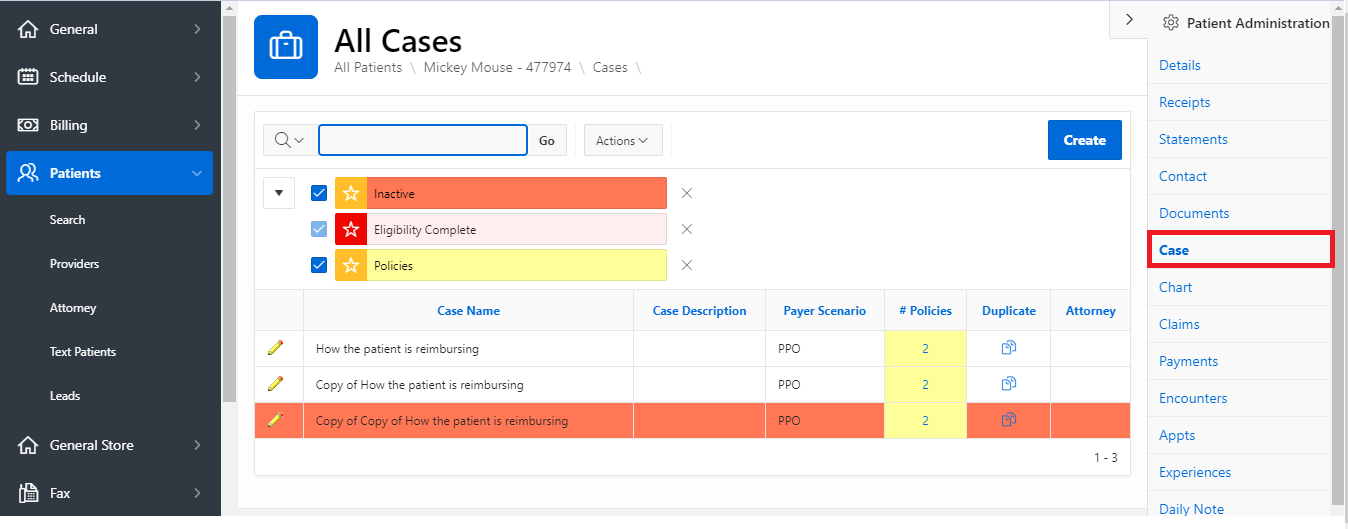Open Chart in right panel
The height and width of the screenshot is (529, 1348).
1176,287
